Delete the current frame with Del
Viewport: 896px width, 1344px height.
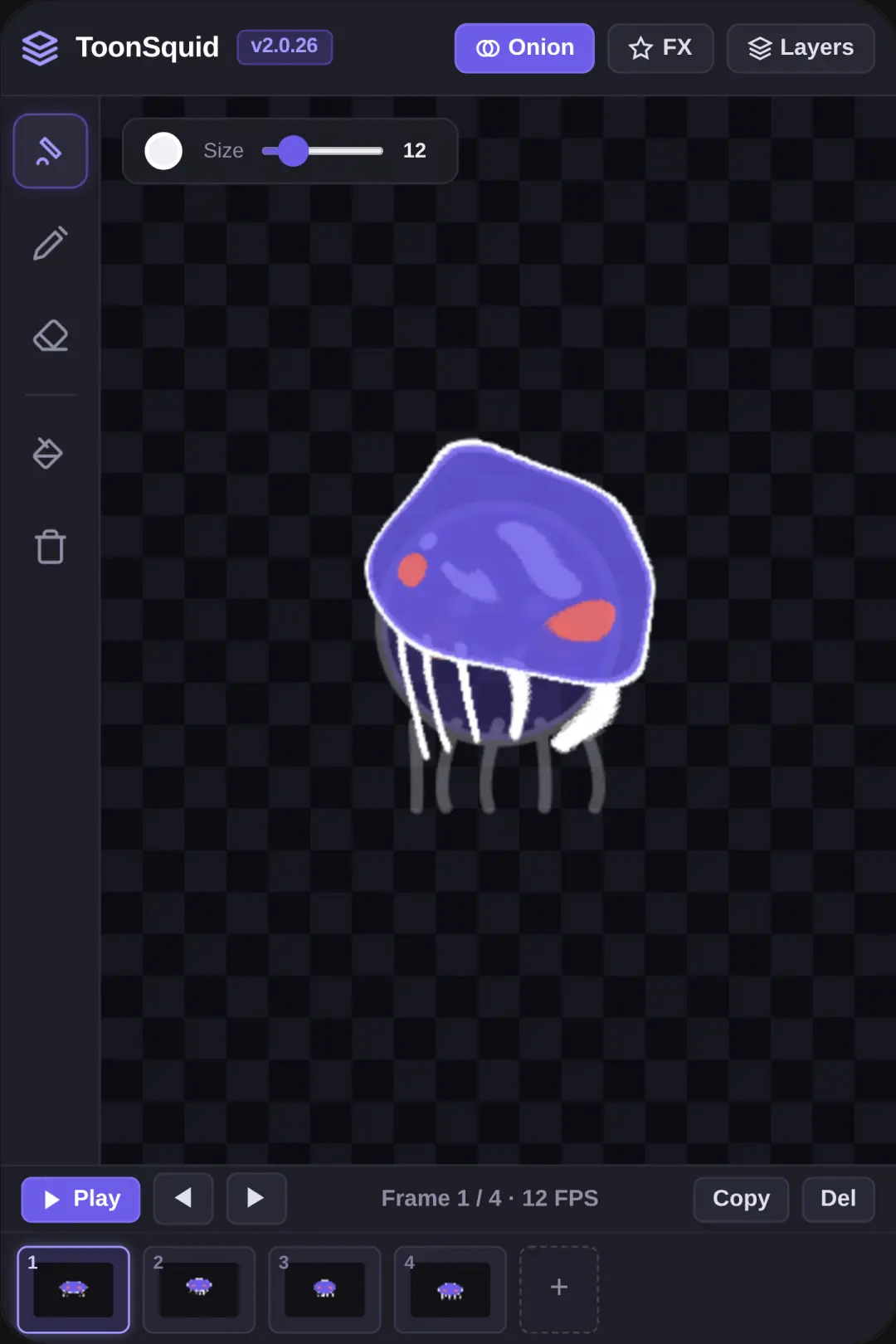[838, 1199]
